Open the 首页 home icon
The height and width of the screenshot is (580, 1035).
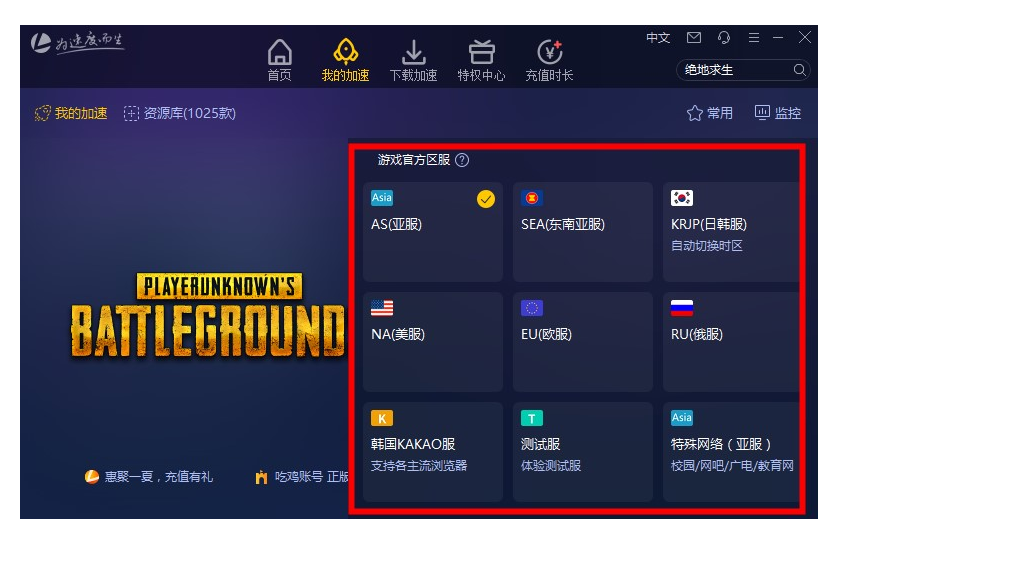click(x=279, y=57)
